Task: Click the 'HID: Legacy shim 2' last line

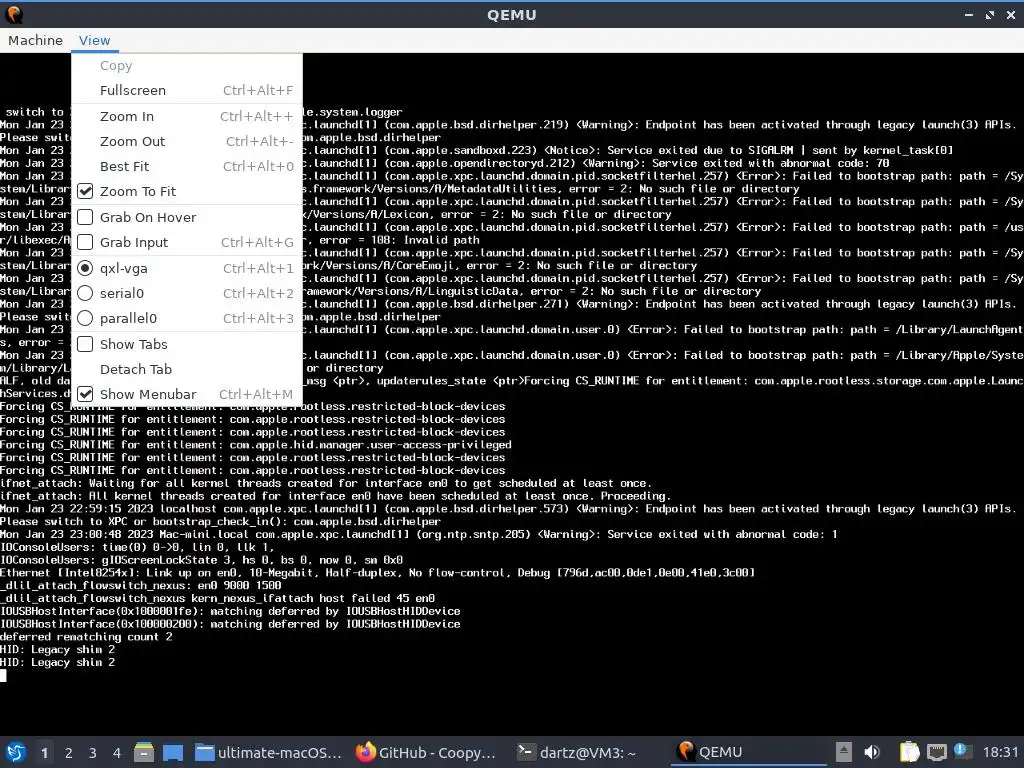Action: coord(57,662)
